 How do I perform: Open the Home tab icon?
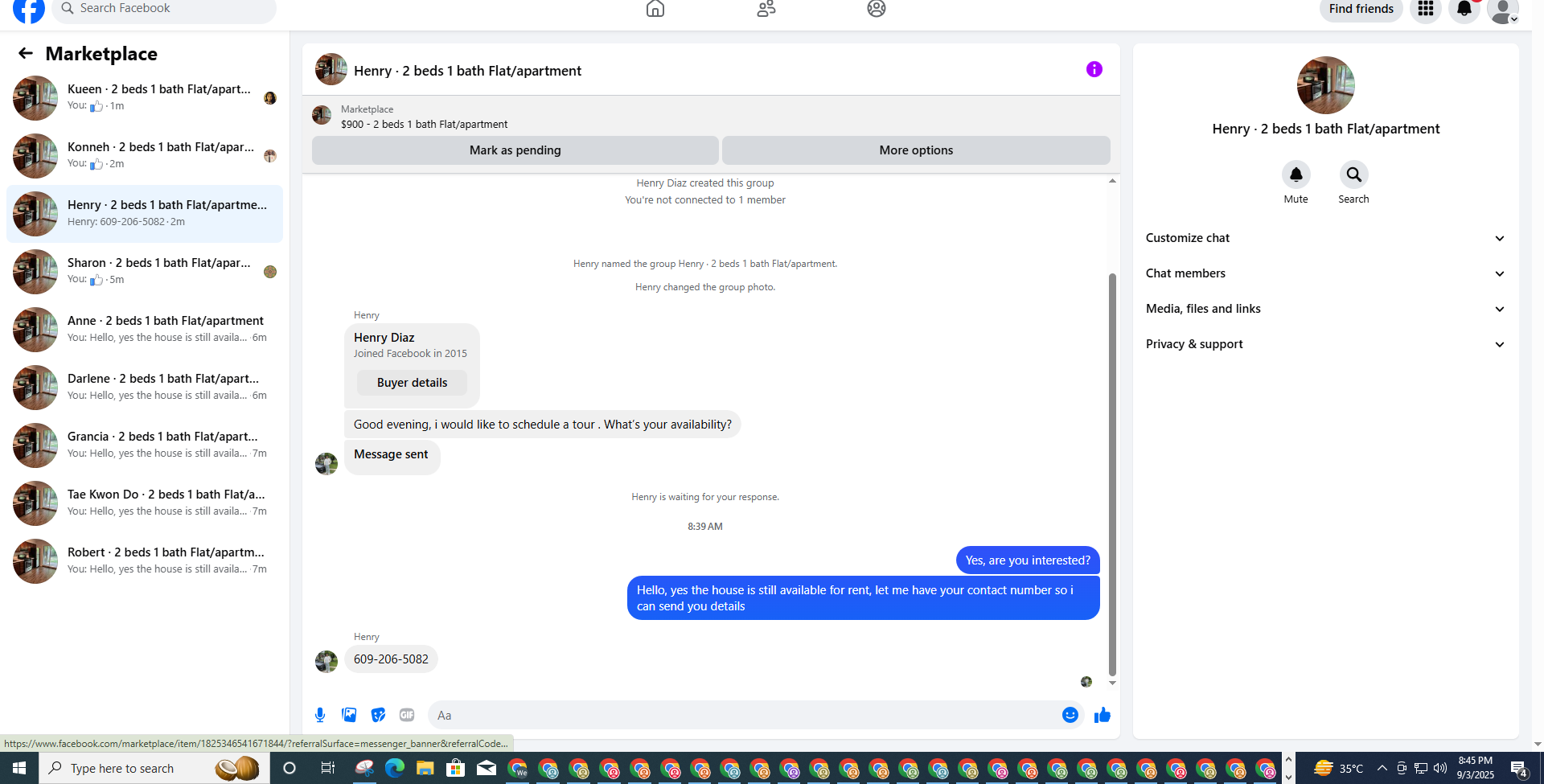pos(655,9)
